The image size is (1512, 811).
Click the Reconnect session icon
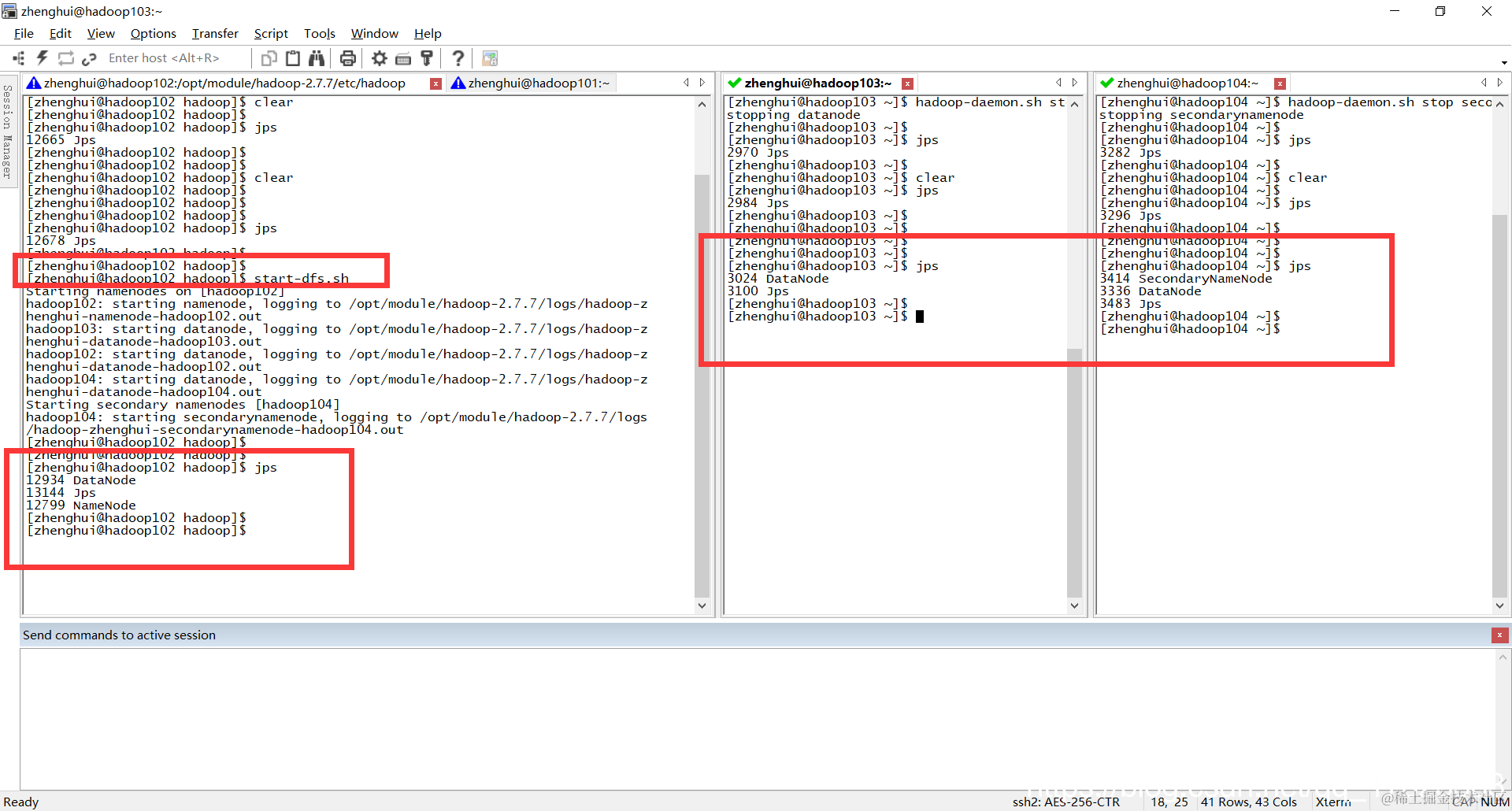tap(66, 58)
